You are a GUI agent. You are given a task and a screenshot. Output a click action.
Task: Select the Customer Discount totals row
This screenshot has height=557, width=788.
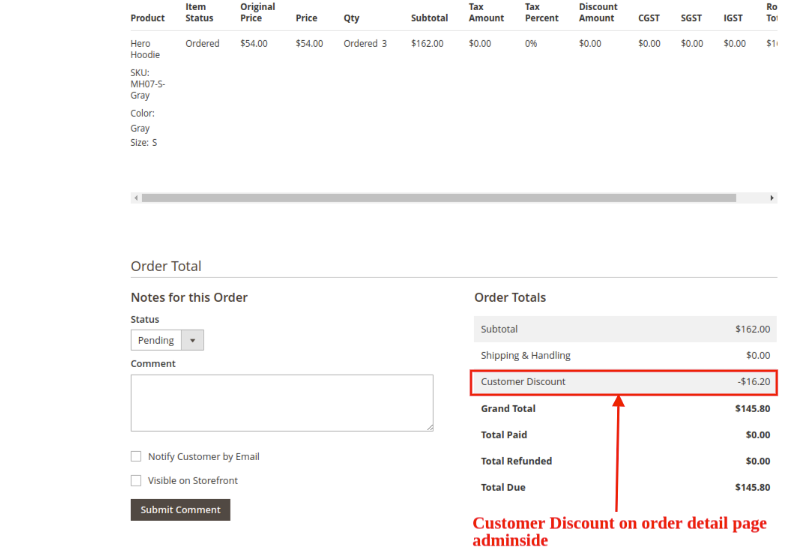point(624,382)
